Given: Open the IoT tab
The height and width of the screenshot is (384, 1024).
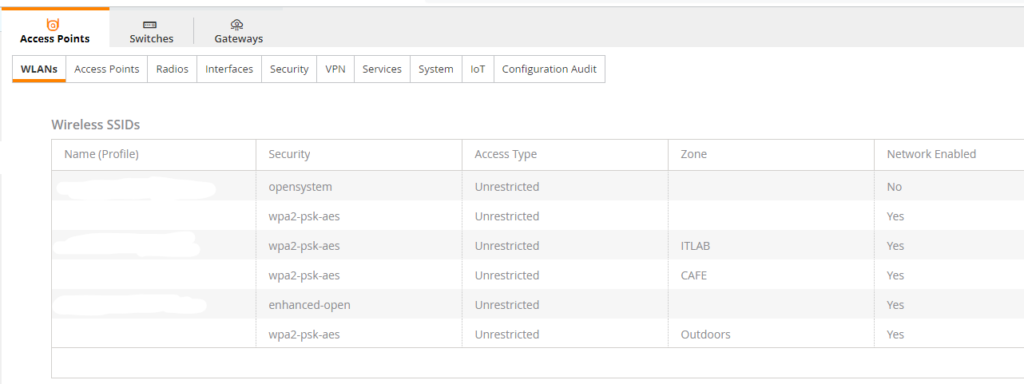Looking at the screenshot, I should tap(478, 69).
